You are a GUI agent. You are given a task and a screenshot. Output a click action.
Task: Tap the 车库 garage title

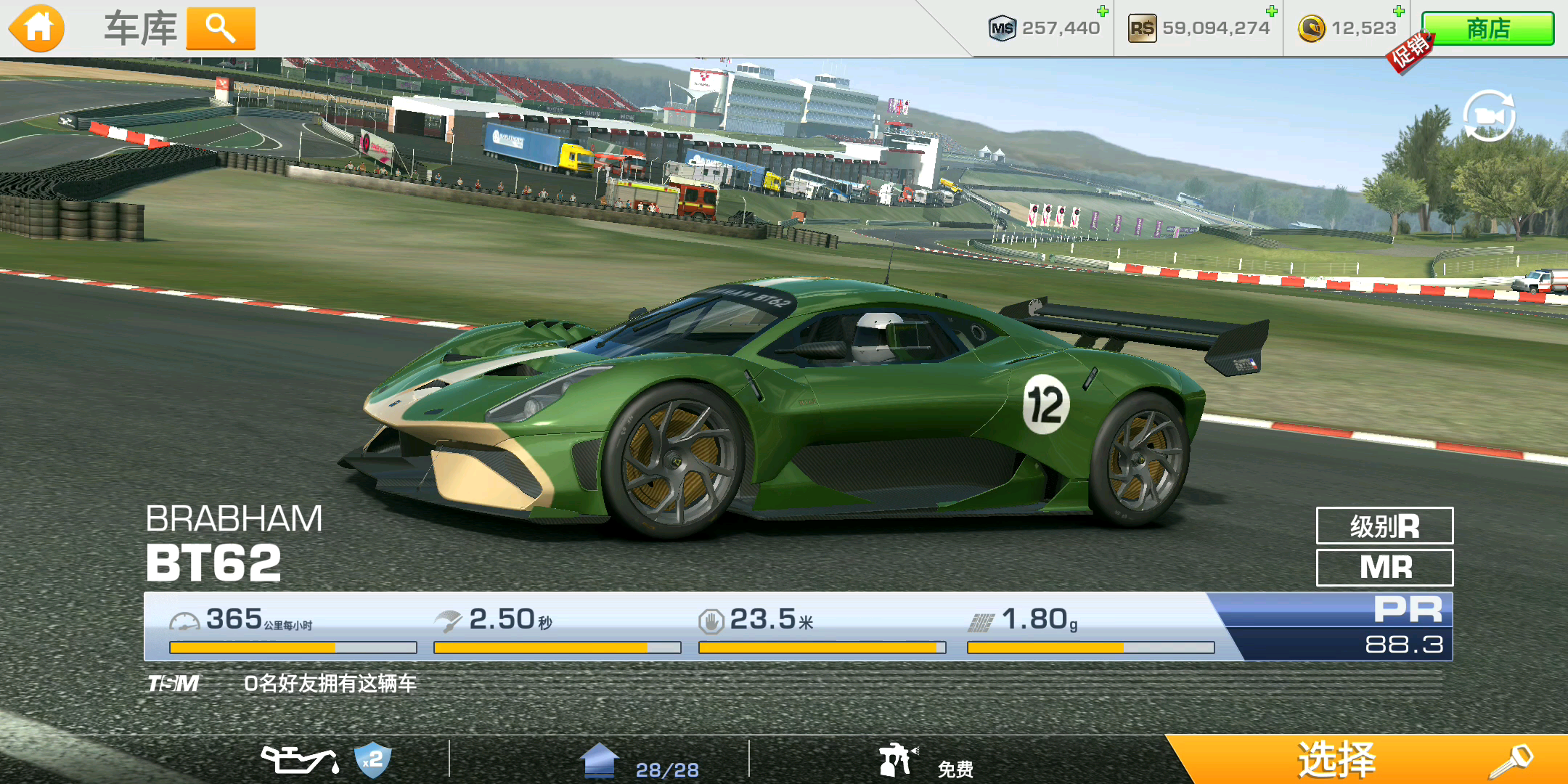(x=140, y=29)
